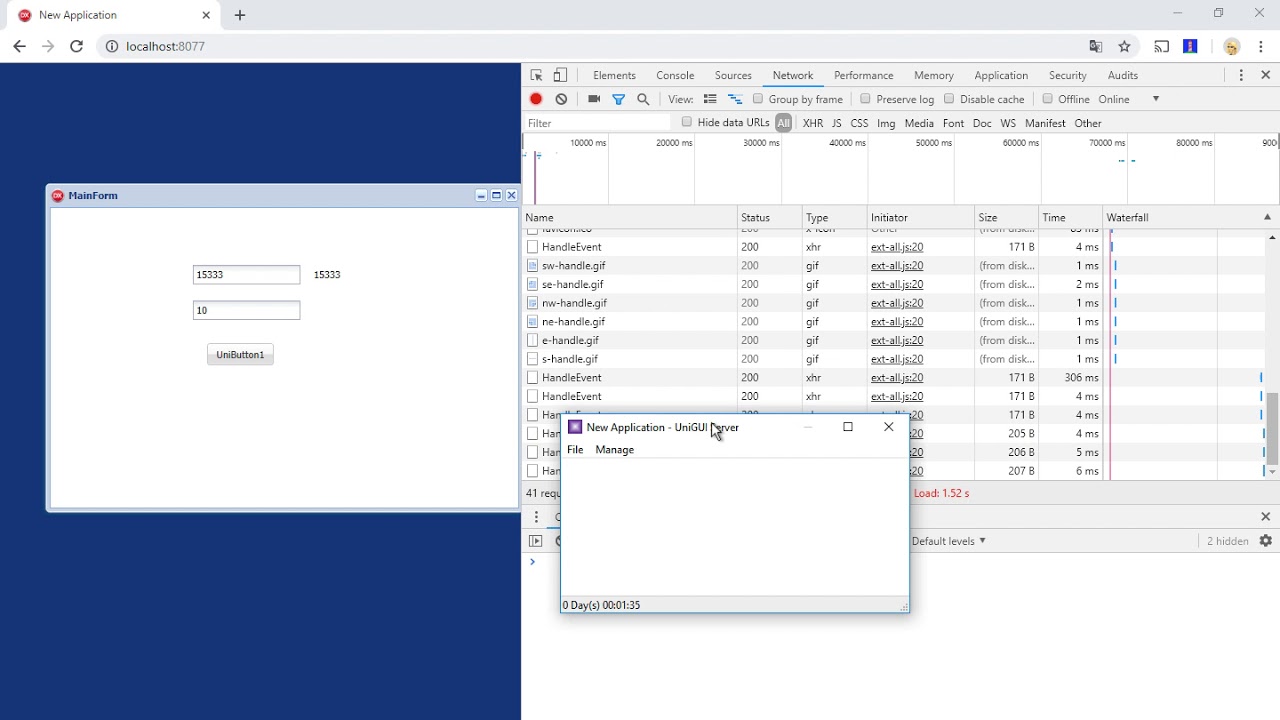Close the MainForm web window
This screenshot has width=1280, height=720.
(511, 196)
